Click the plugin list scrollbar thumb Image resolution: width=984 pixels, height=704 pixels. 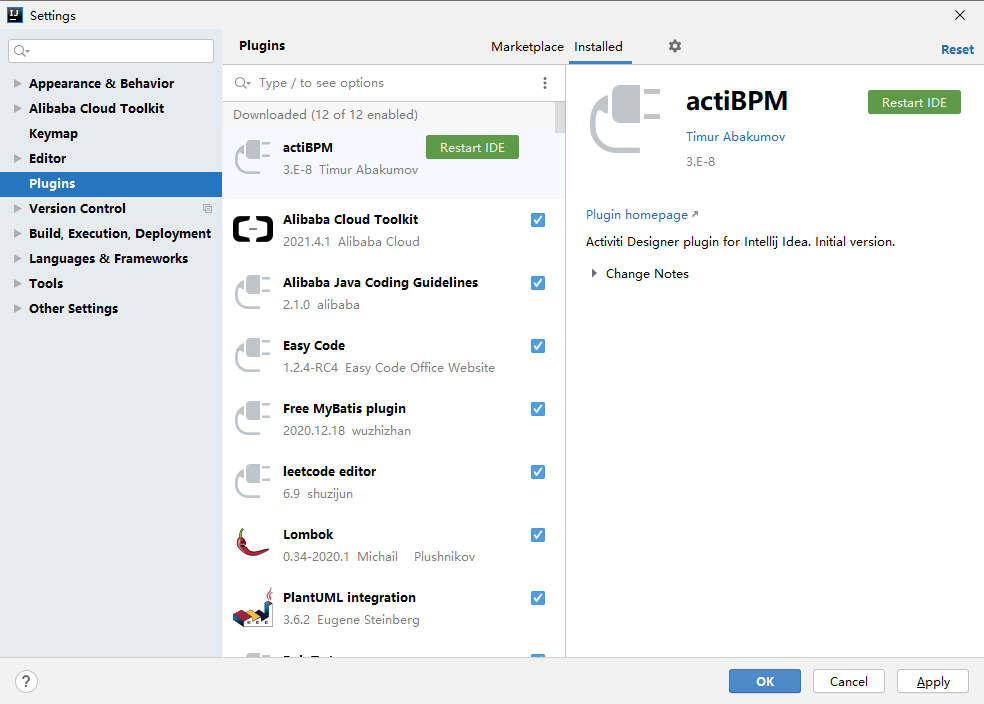point(560,117)
